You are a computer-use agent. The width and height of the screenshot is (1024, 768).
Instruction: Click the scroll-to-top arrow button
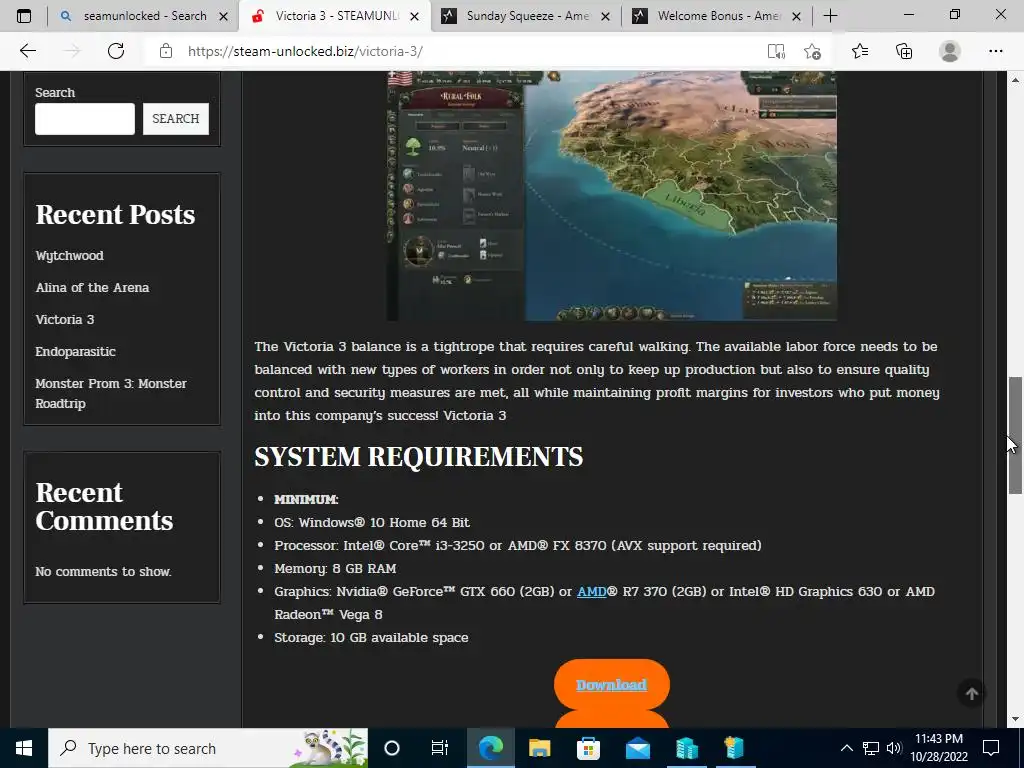pyautogui.click(x=972, y=694)
